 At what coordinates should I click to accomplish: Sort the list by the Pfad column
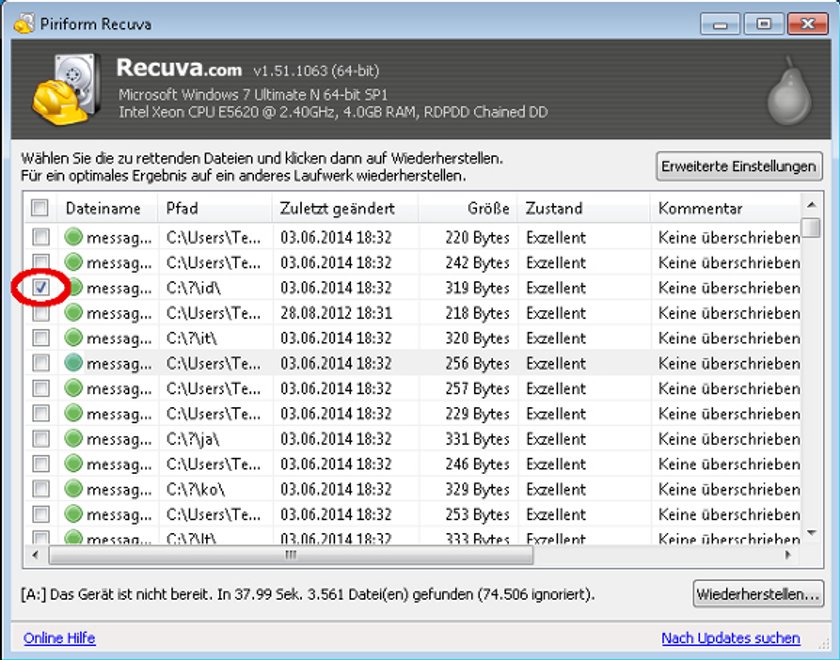coord(215,208)
